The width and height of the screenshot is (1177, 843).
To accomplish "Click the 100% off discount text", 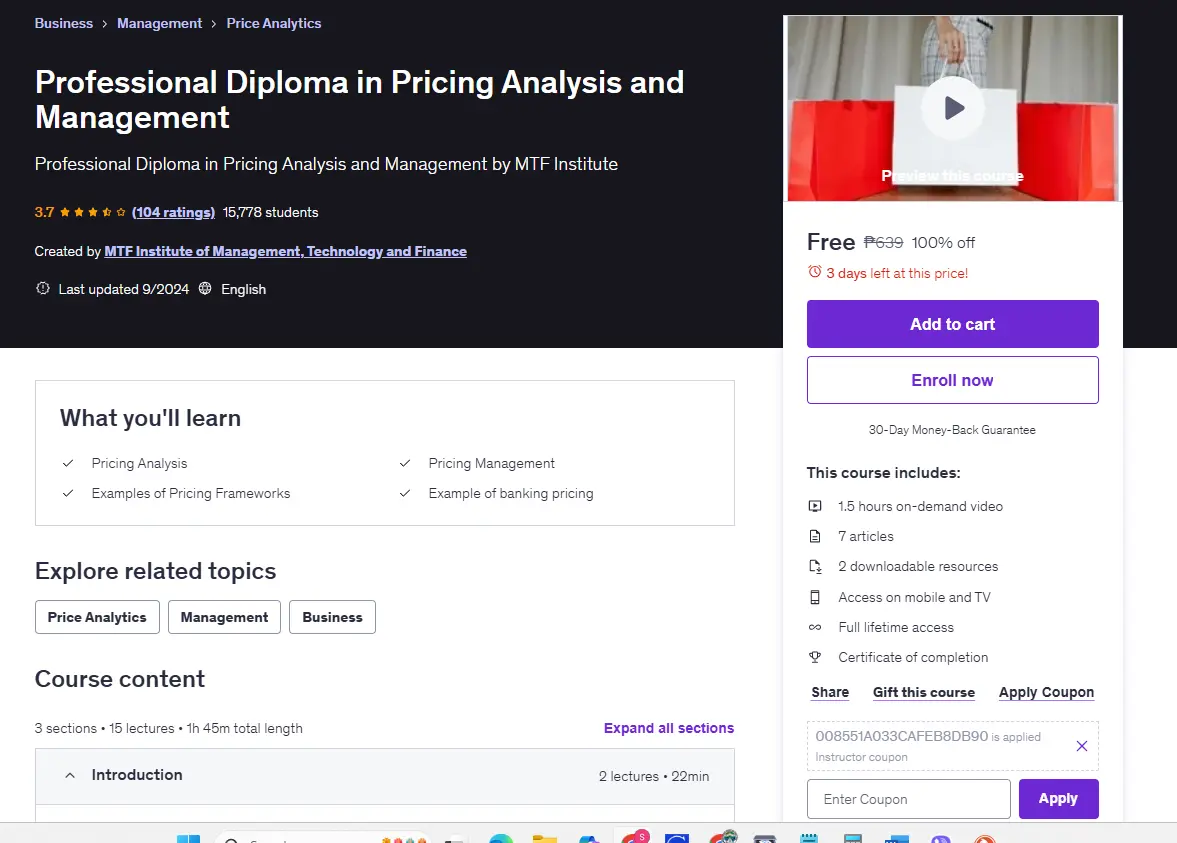I will (x=943, y=242).
